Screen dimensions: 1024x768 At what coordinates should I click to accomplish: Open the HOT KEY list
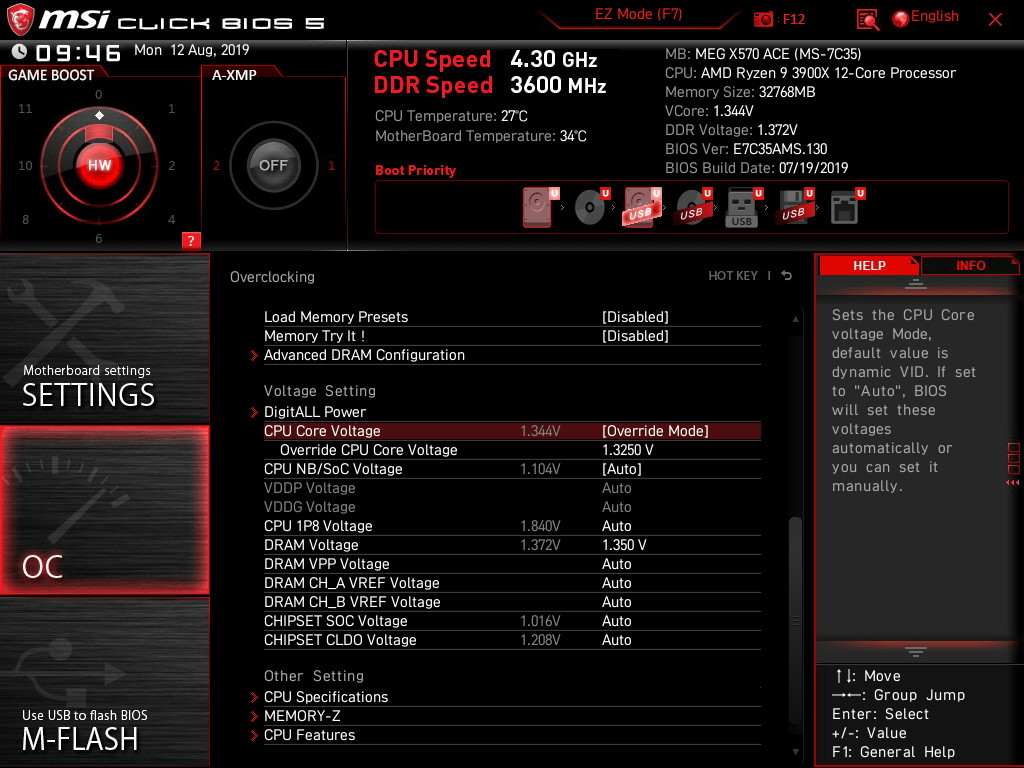(x=733, y=276)
